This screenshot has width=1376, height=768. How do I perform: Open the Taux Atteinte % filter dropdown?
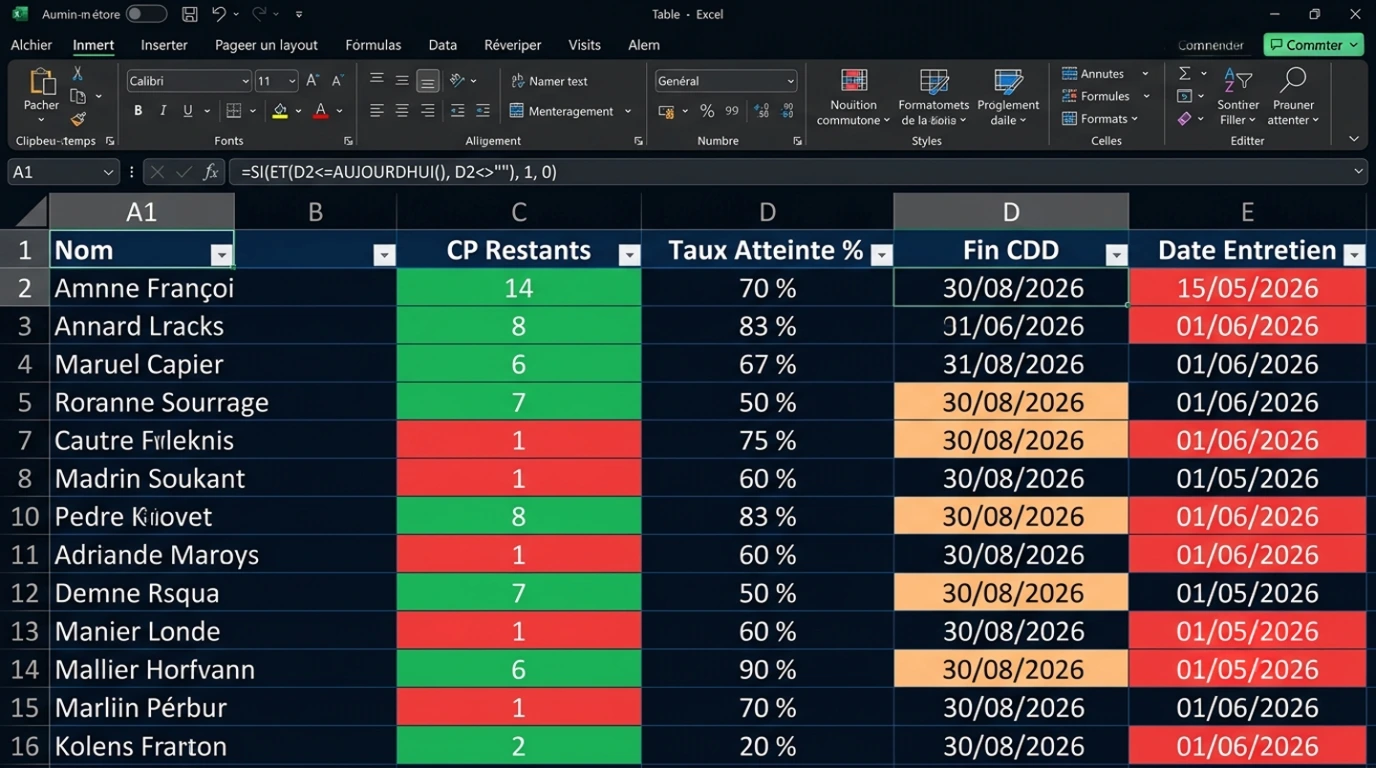[881, 256]
